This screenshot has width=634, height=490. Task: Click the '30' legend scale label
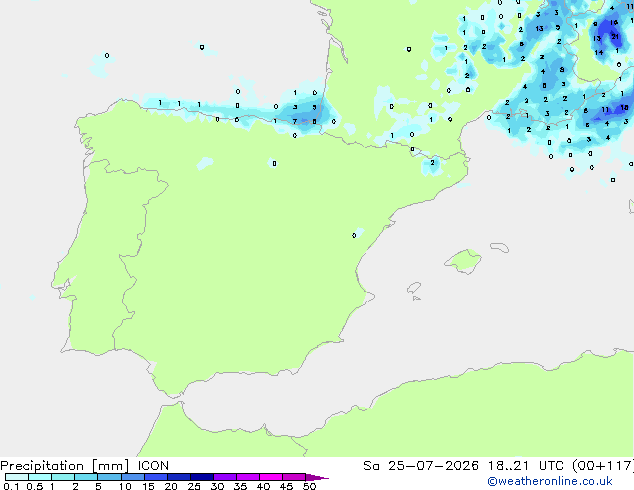(217, 486)
